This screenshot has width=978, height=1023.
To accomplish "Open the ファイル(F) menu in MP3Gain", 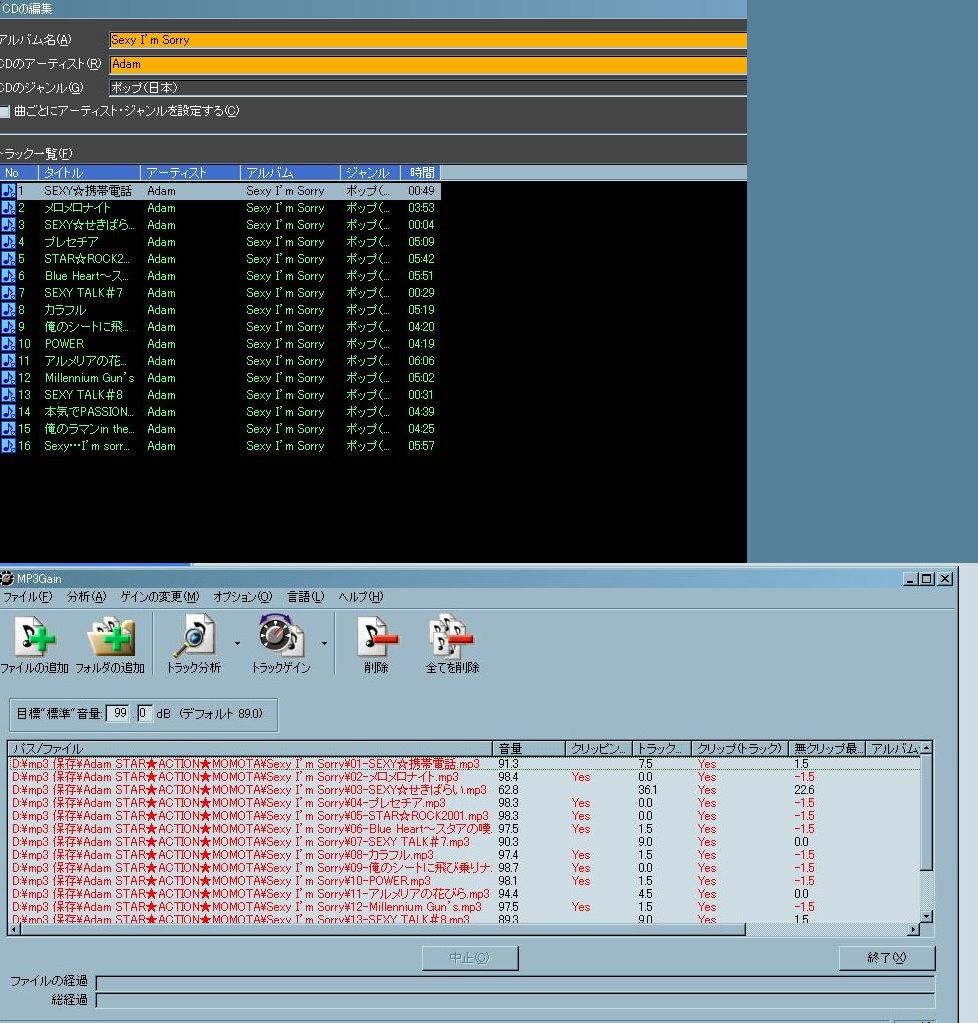I will coord(27,596).
